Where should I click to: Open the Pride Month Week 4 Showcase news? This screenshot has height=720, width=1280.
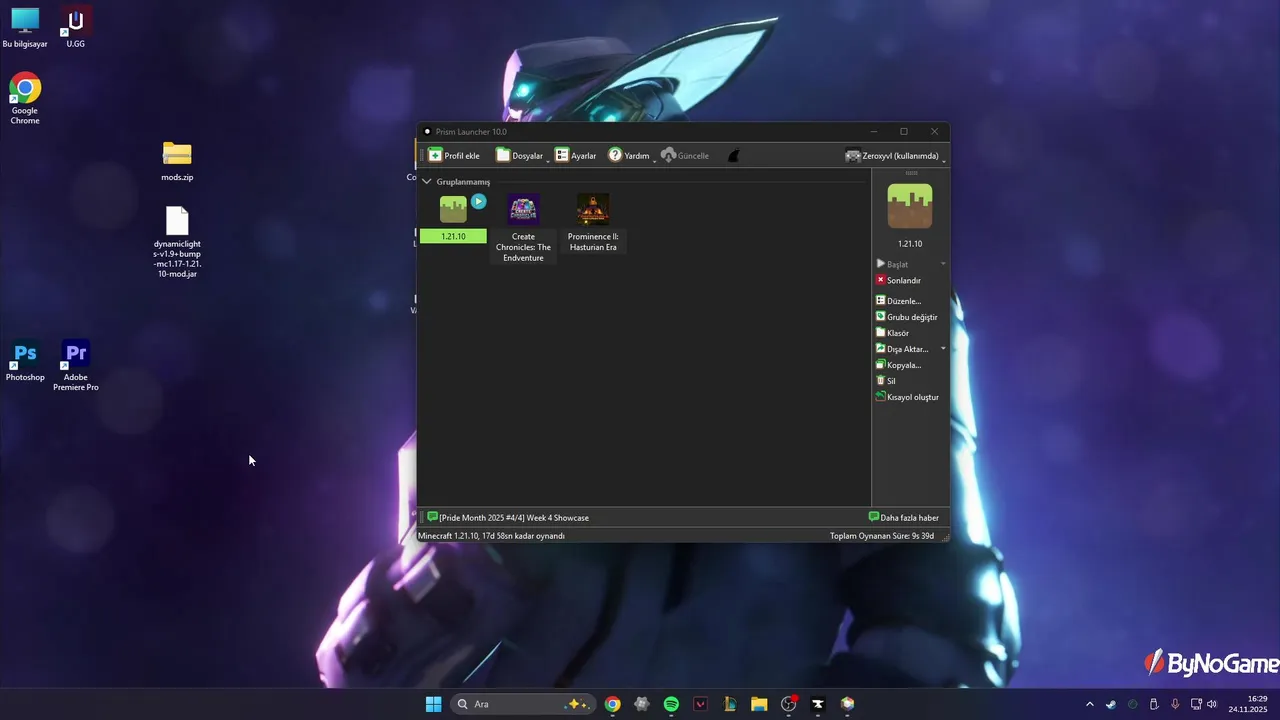[x=508, y=518]
